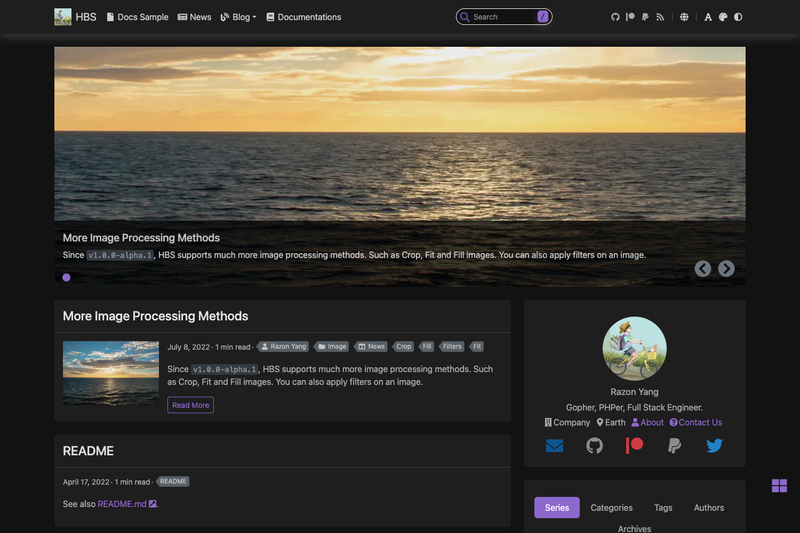The width and height of the screenshot is (800, 533).
Task: Open the About profile link
Action: pyautogui.click(x=647, y=422)
